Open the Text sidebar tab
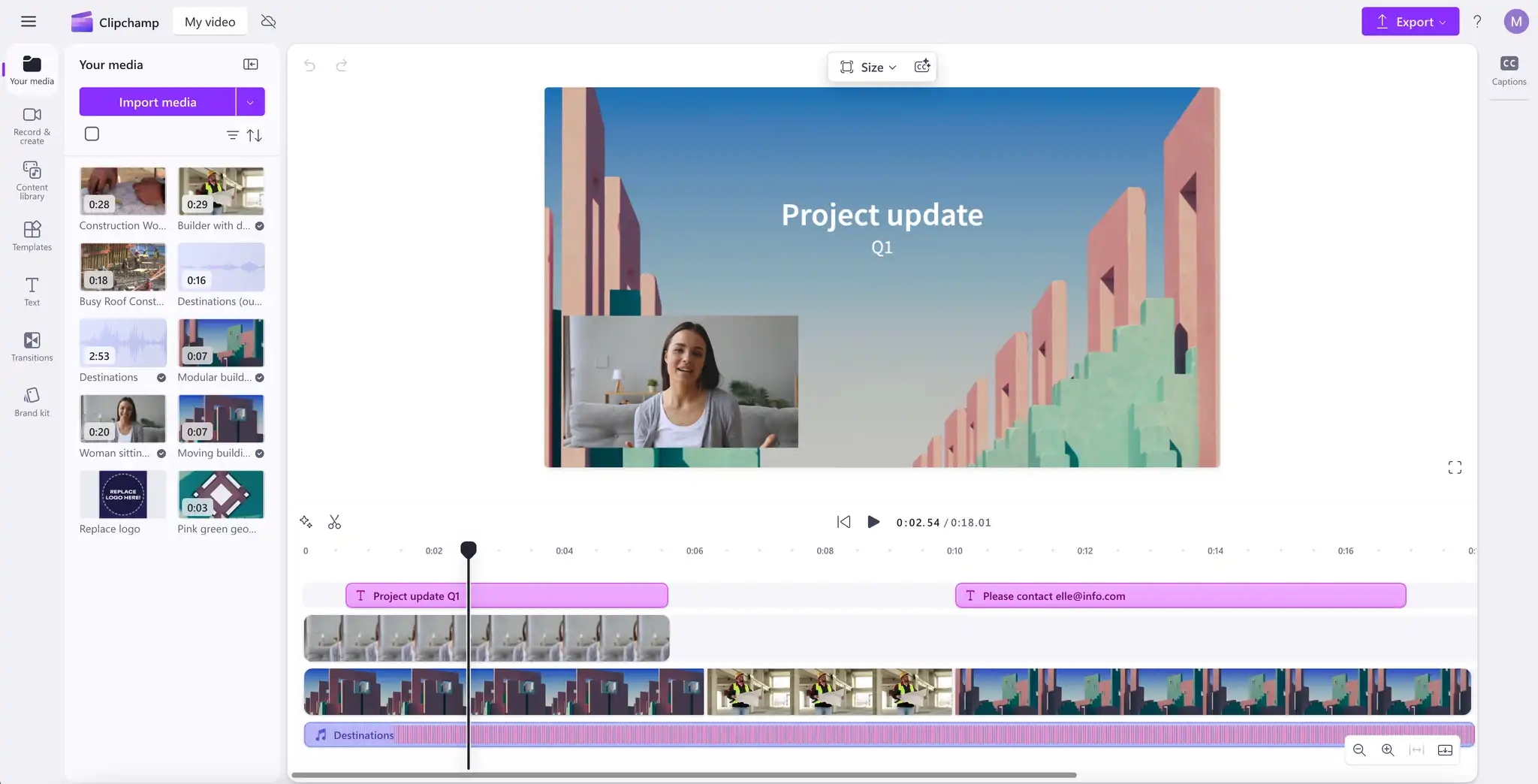This screenshot has height=784, width=1538. [32, 291]
